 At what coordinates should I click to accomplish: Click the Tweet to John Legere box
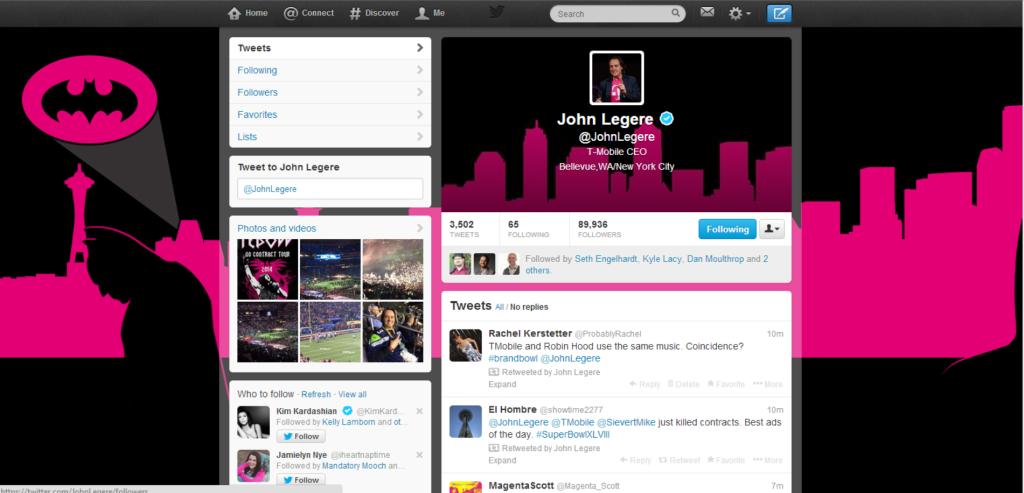click(330, 189)
